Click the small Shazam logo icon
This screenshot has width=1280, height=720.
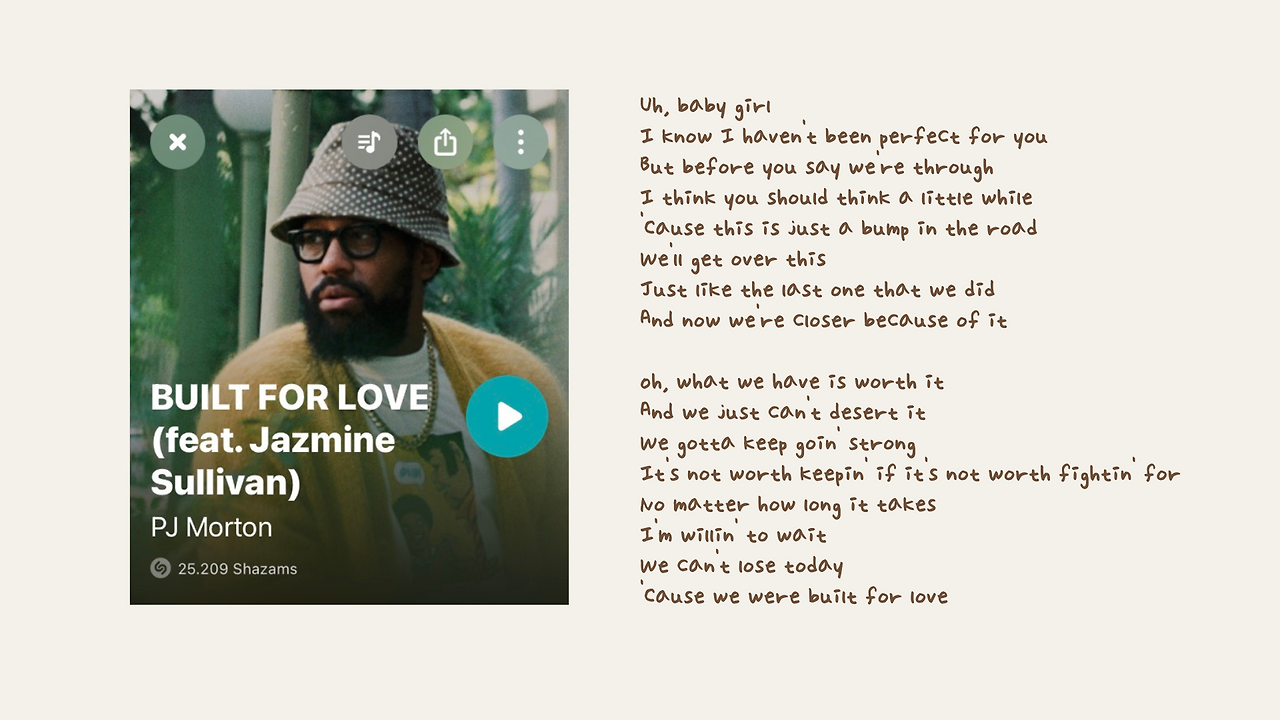(160, 568)
